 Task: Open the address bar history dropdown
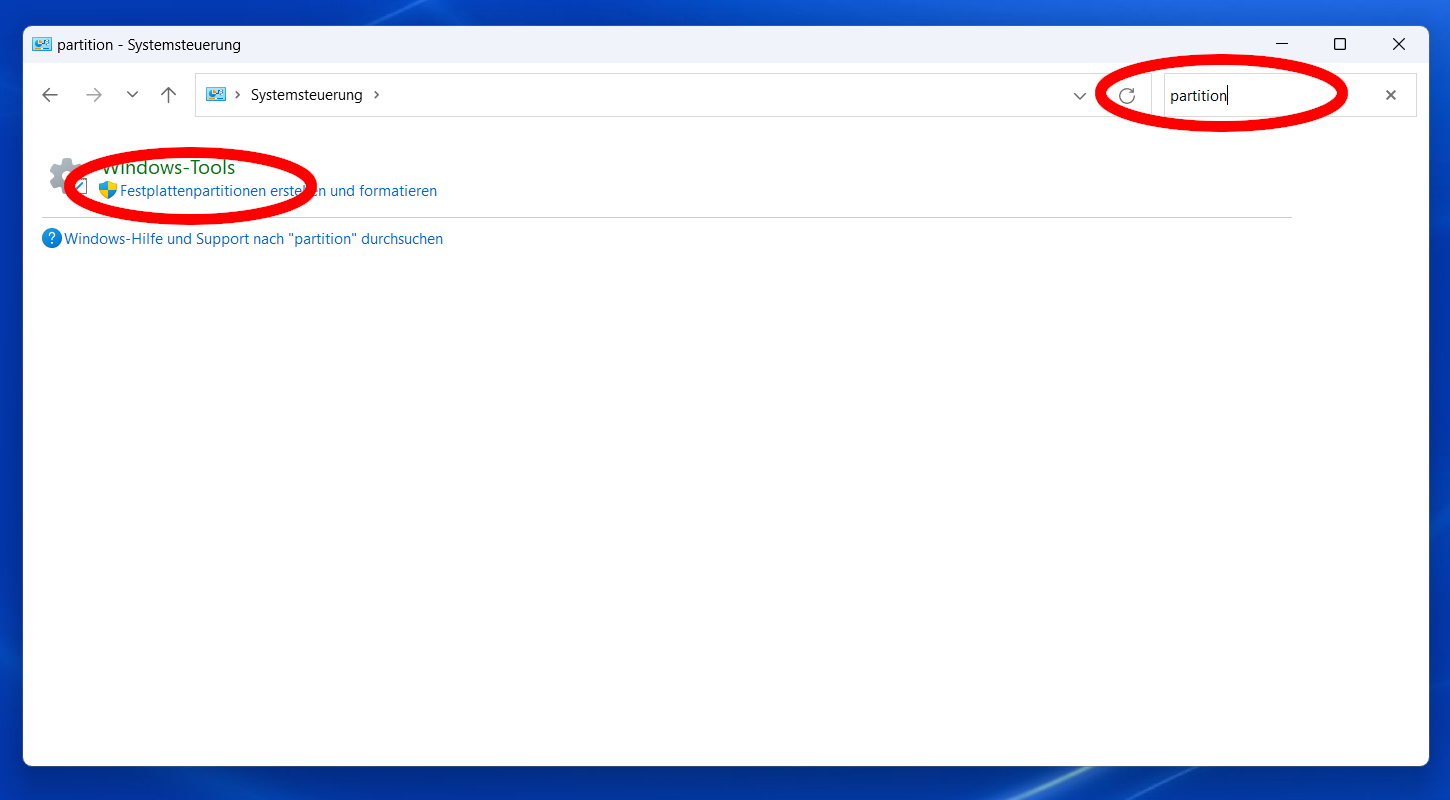1079,96
